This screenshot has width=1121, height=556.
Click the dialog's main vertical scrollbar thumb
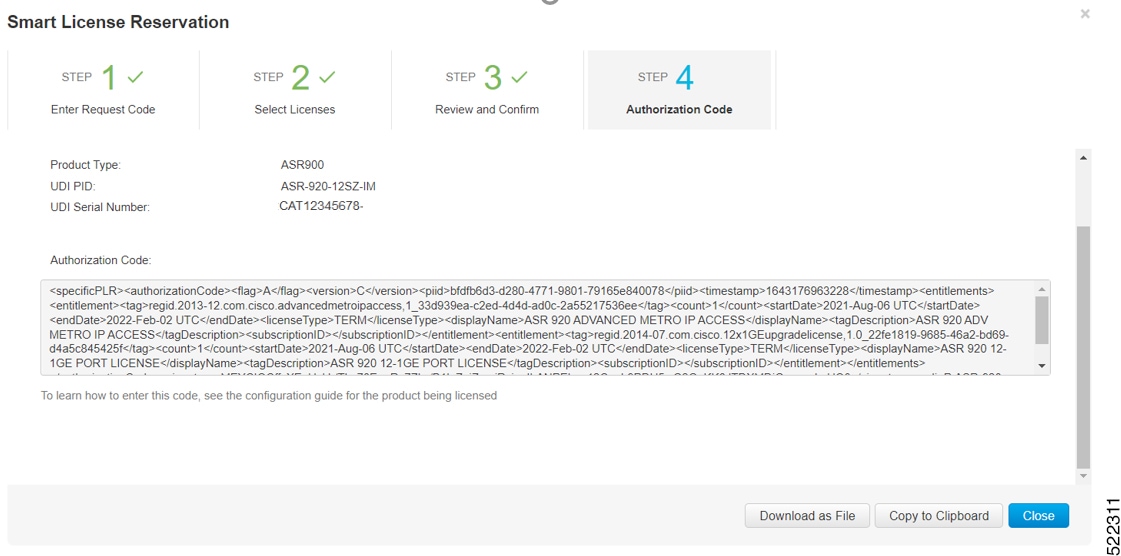[x=1083, y=347]
